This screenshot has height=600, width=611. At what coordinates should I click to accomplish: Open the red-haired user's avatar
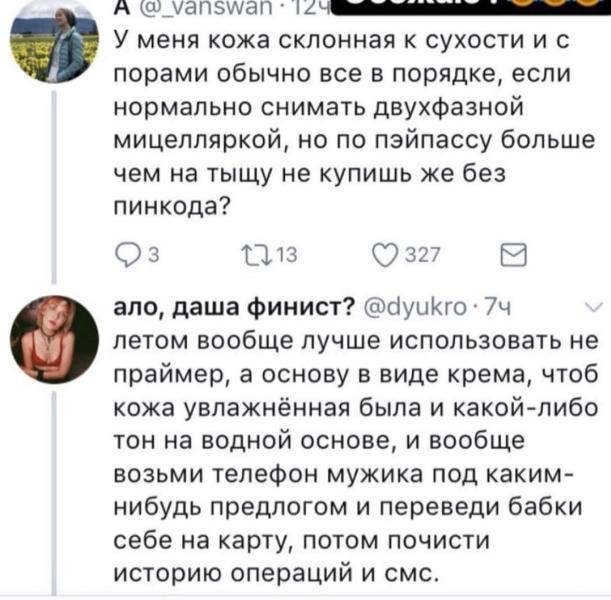tap(54, 339)
